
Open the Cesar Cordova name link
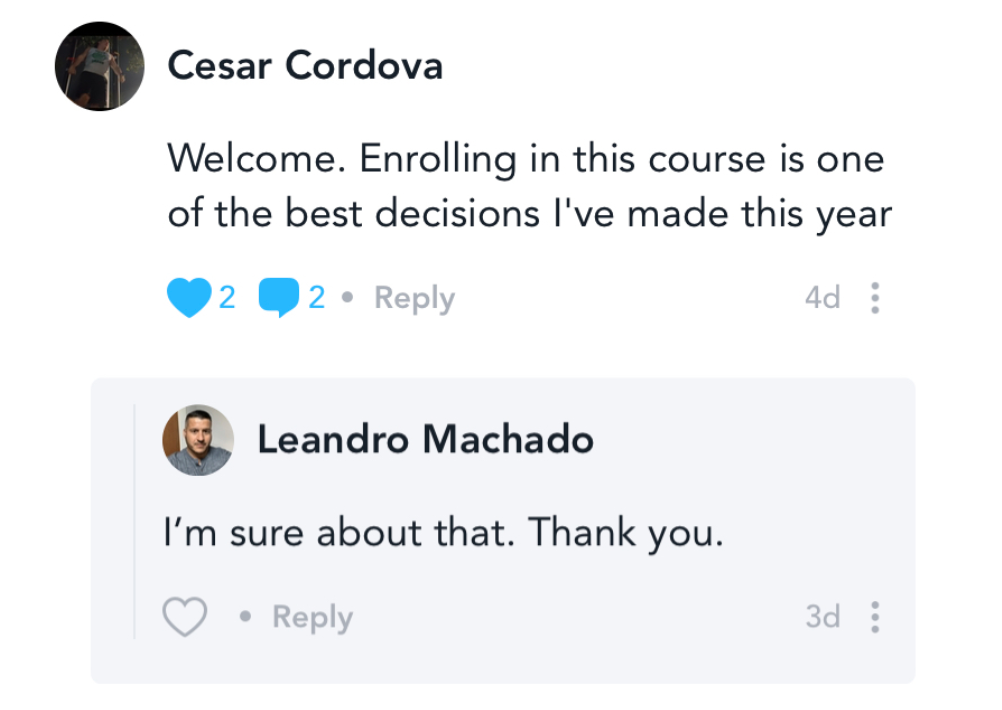(x=305, y=66)
